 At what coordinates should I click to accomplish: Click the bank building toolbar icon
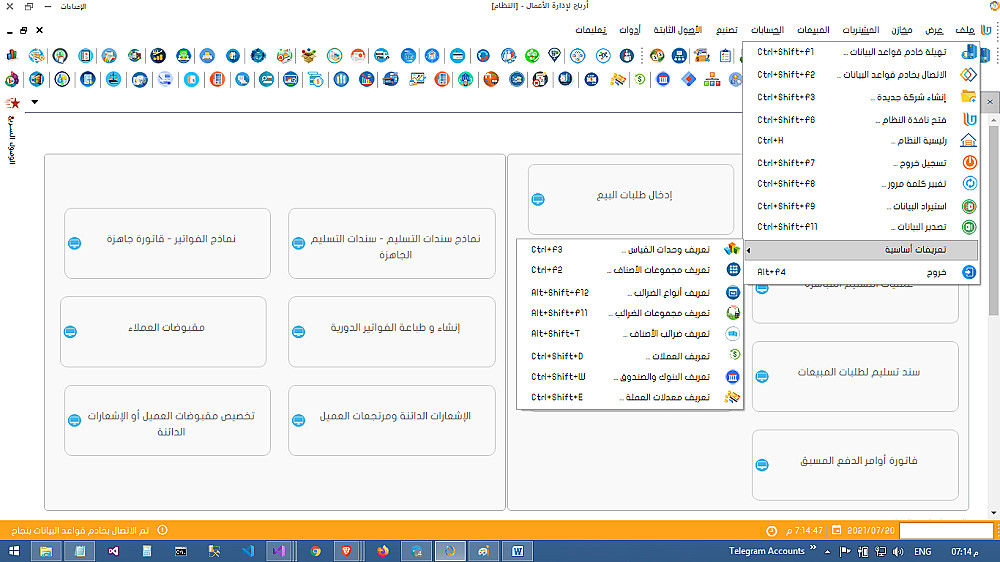pos(663,80)
